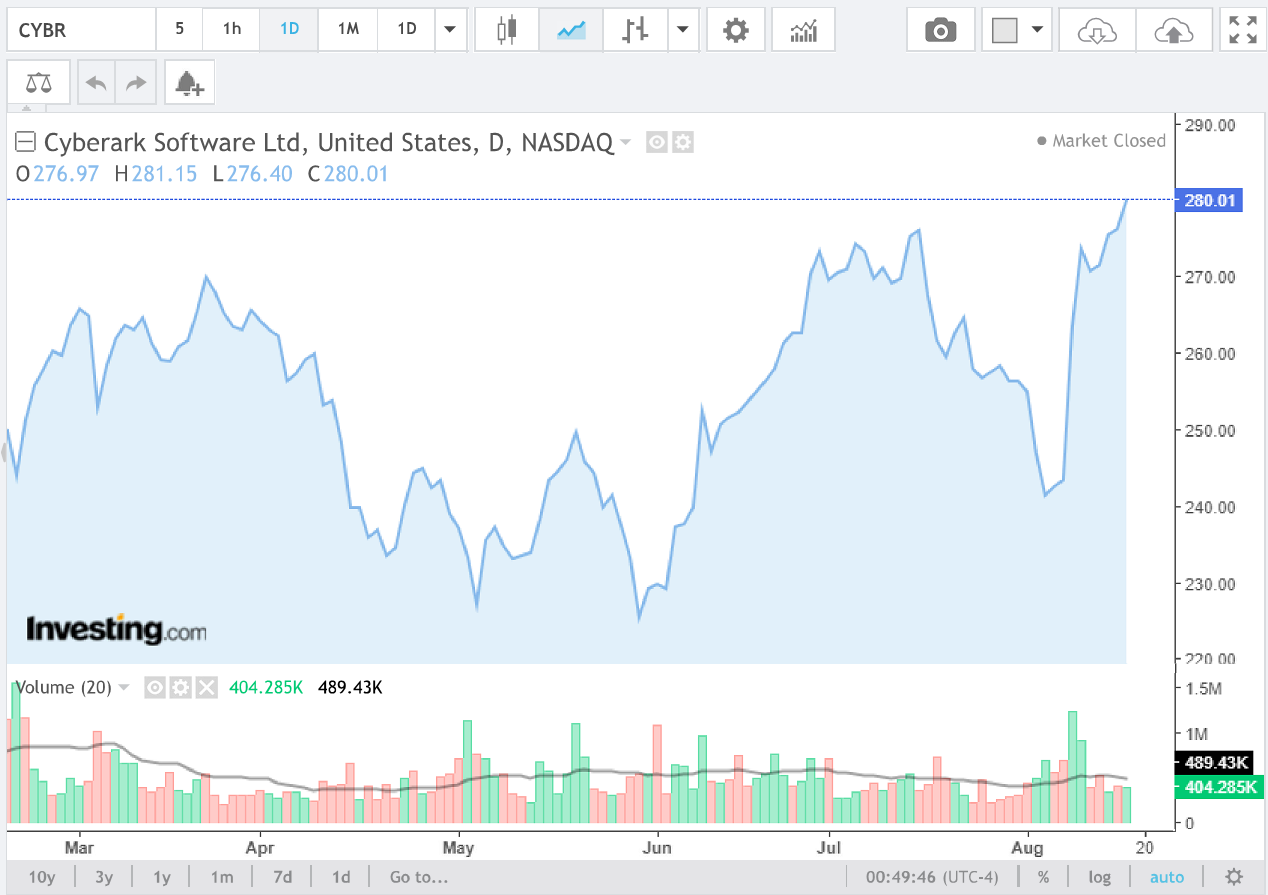This screenshot has height=895, width=1268.
Task: Select the 1M interval
Action: pyautogui.click(x=348, y=29)
